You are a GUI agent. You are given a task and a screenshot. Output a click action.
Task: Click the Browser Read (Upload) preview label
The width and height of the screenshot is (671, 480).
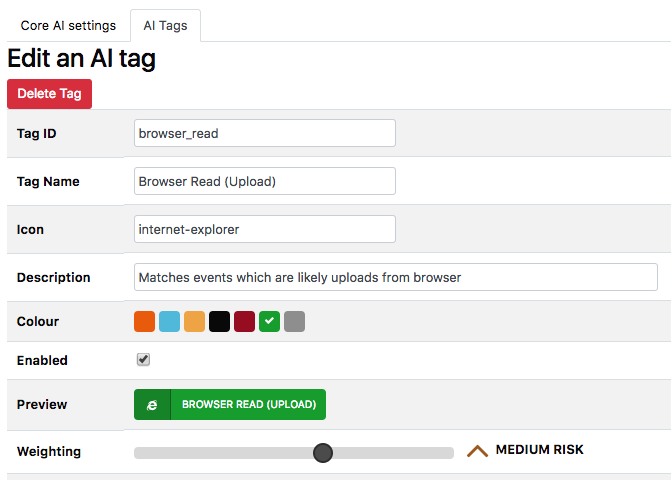[x=248, y=405]
